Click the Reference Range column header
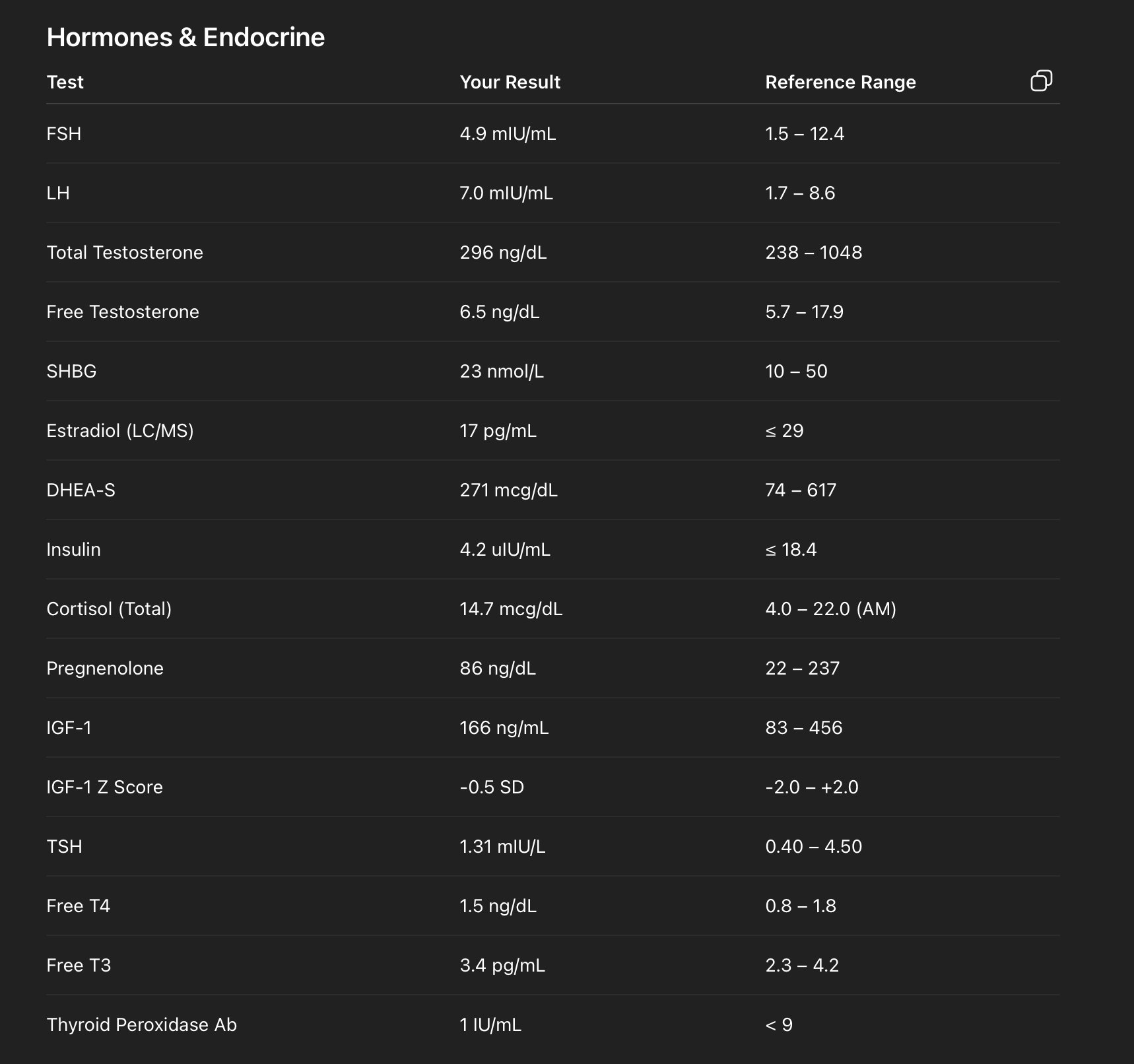Viewport: 1134px width, 1064px height. pos(840,83)
